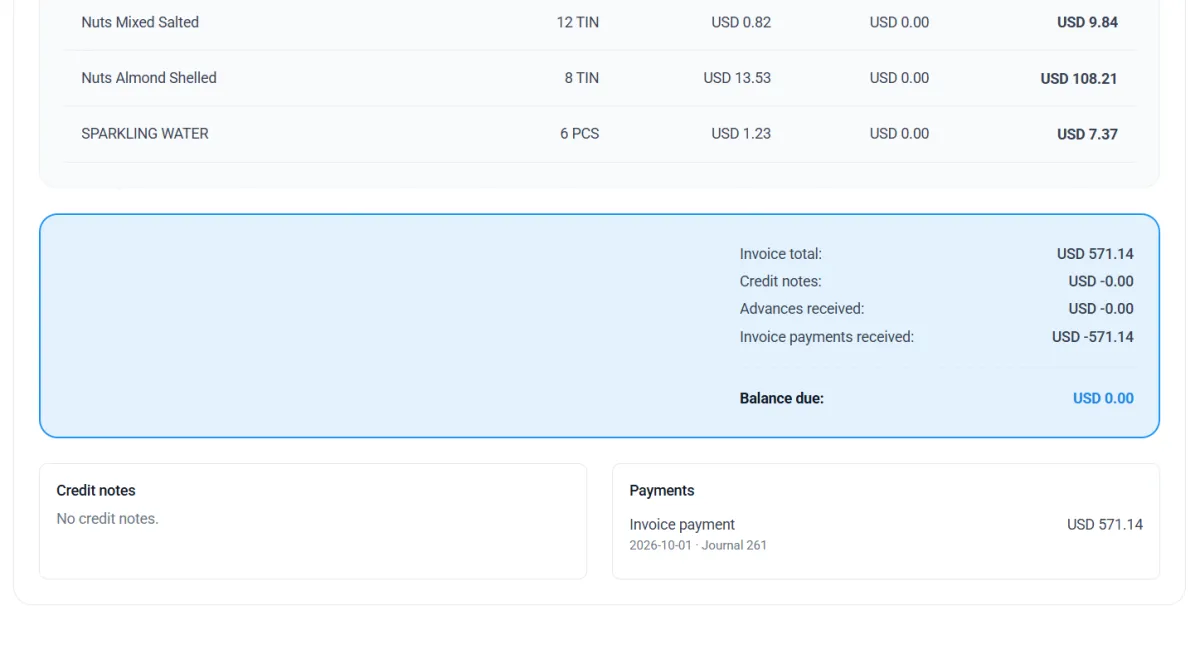Click the "Payments" card heading
This screenshot has height=645, width=1200.
click(662, 491)
